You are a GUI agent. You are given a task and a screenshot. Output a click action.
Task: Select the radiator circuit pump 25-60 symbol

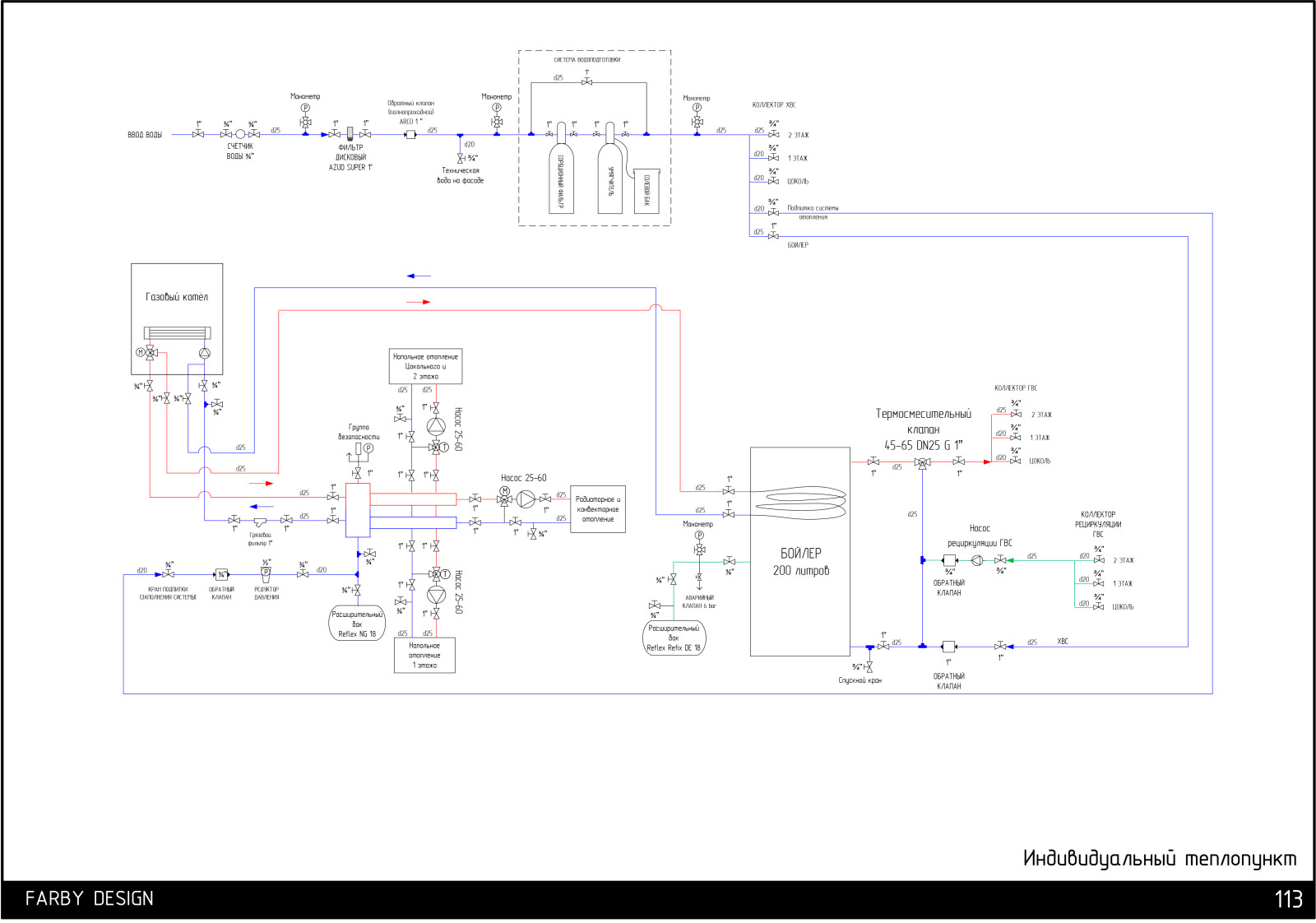click(x=526, y=499)
